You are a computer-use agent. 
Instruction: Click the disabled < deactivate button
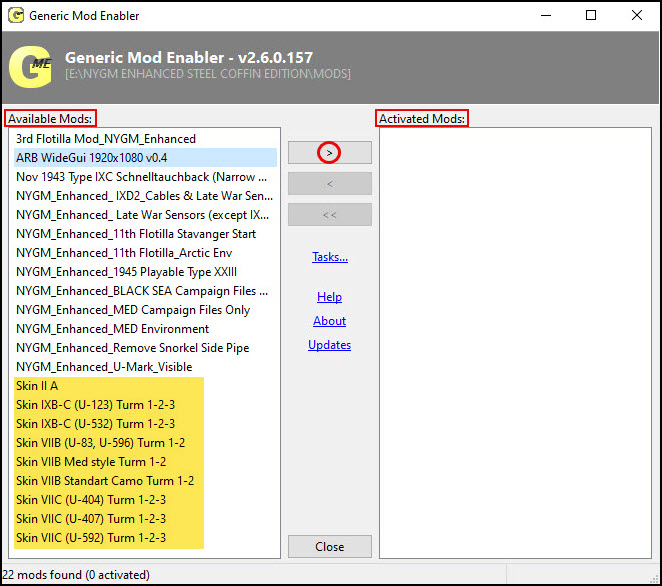coord(330,184)
